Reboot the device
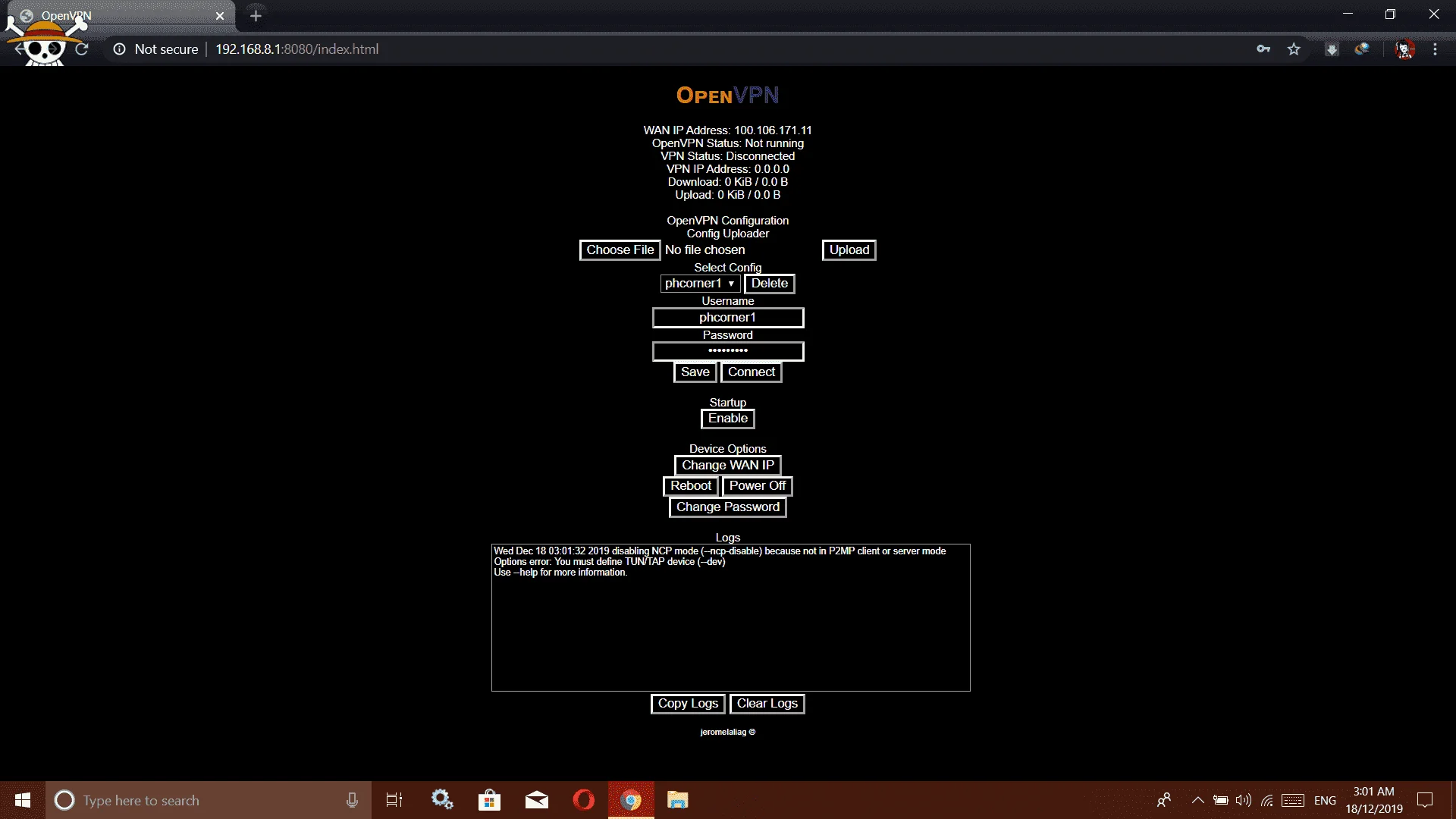Viewport: 1456px width, 819px height. coord(690,486)
